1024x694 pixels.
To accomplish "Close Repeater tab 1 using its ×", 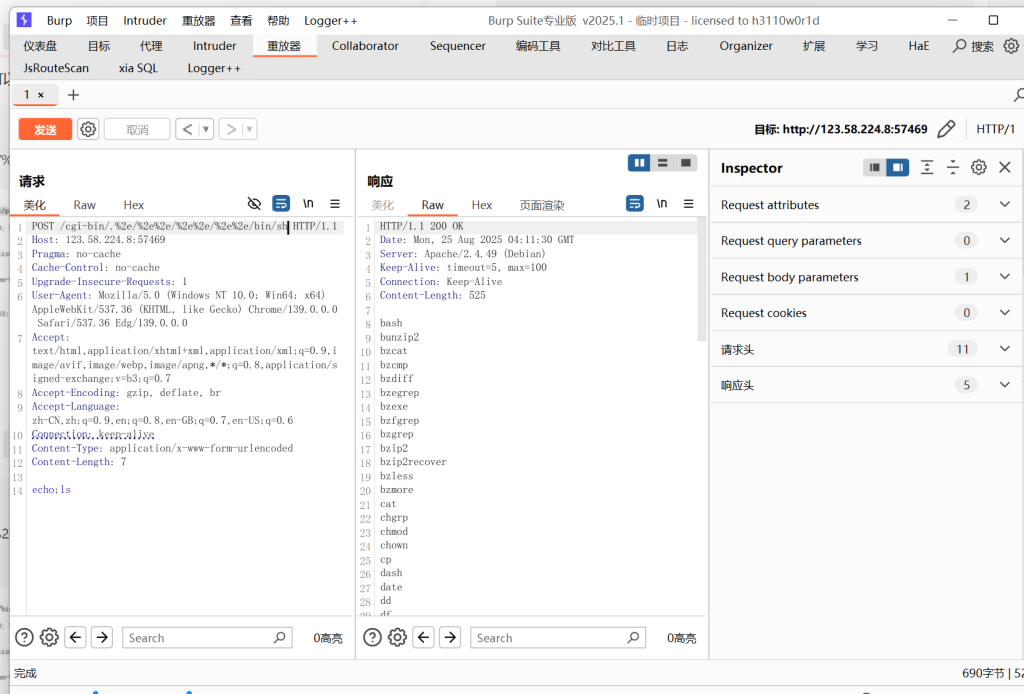I will click(40, 95).
